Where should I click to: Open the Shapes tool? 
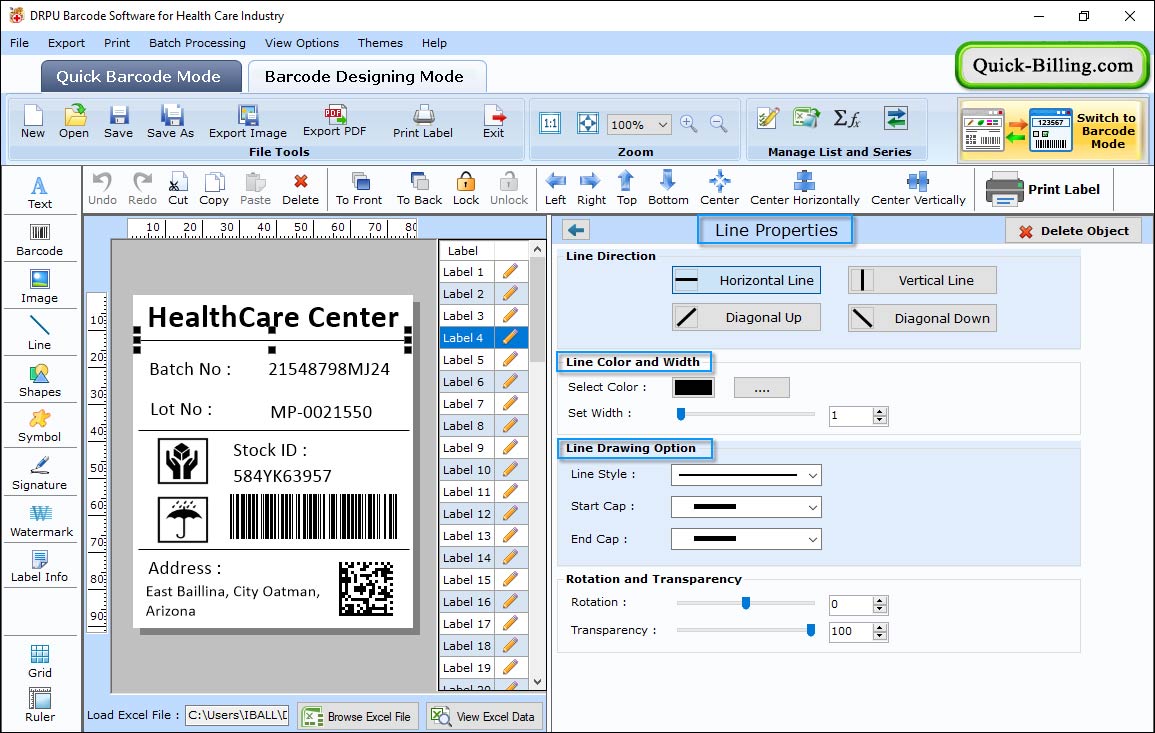tap(40, 380)
